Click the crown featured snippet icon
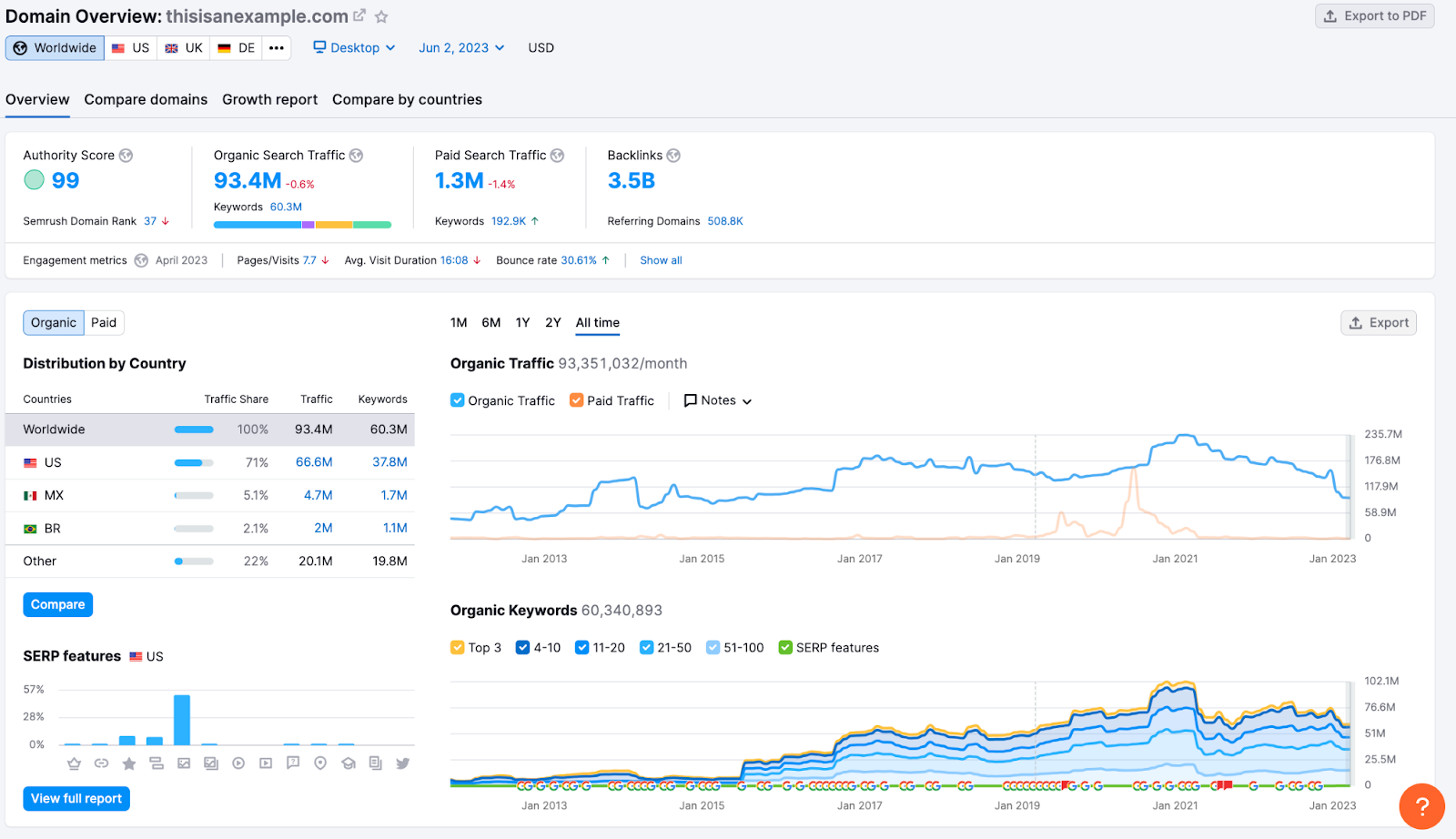The height and width of the screenshot is (839, 1456). tap(75, 763)
